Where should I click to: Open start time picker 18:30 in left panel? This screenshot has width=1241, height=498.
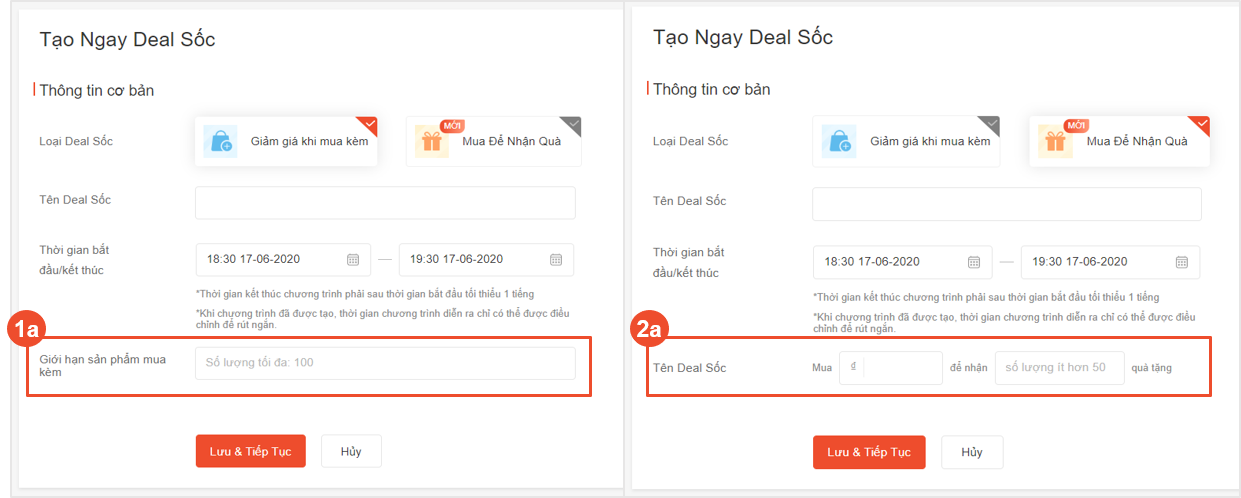(270, 260)
